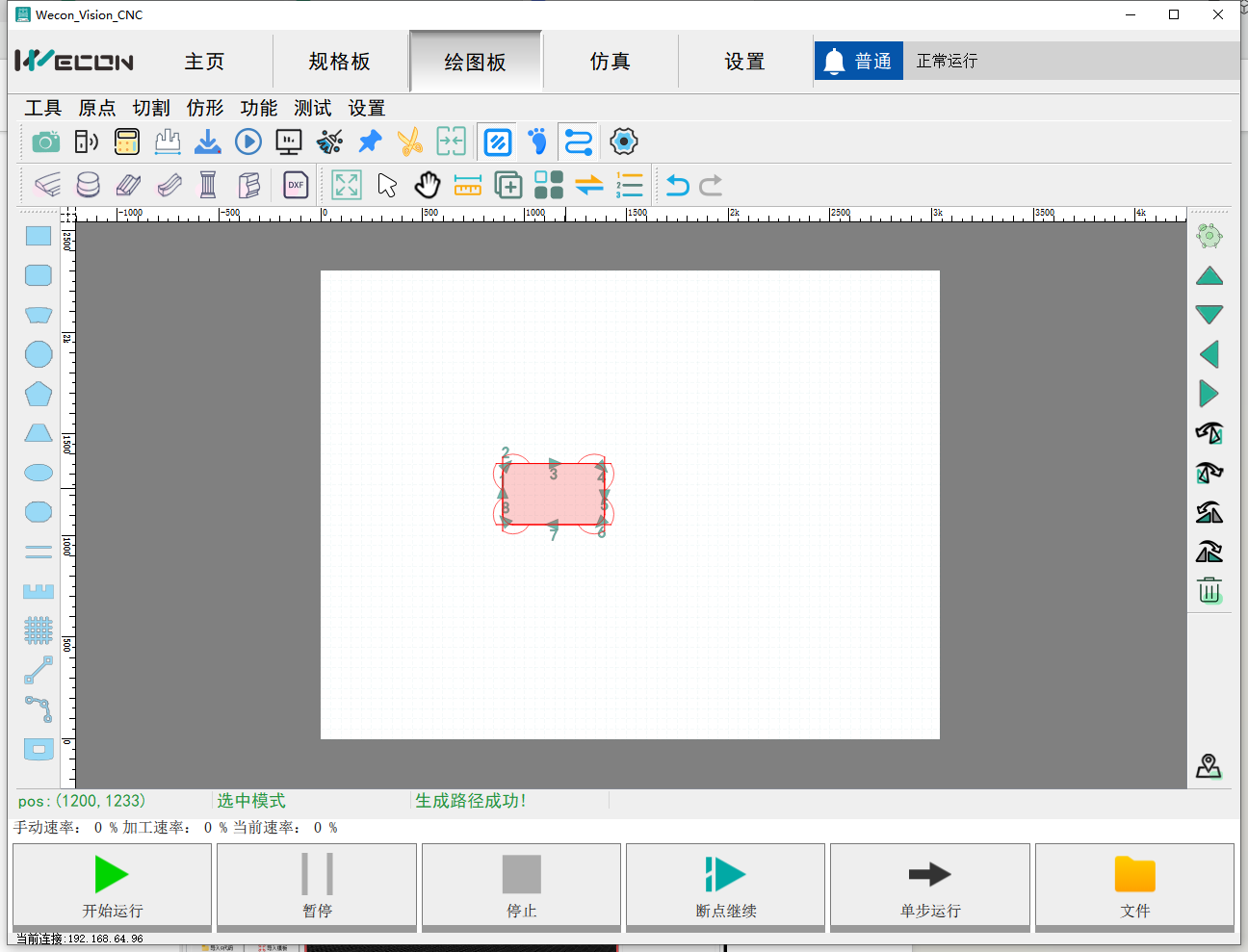This screenshot has height=952, width=1248.
Task: Toggle the blue diagonal-stripe hatch button
Action: (498, 142)
